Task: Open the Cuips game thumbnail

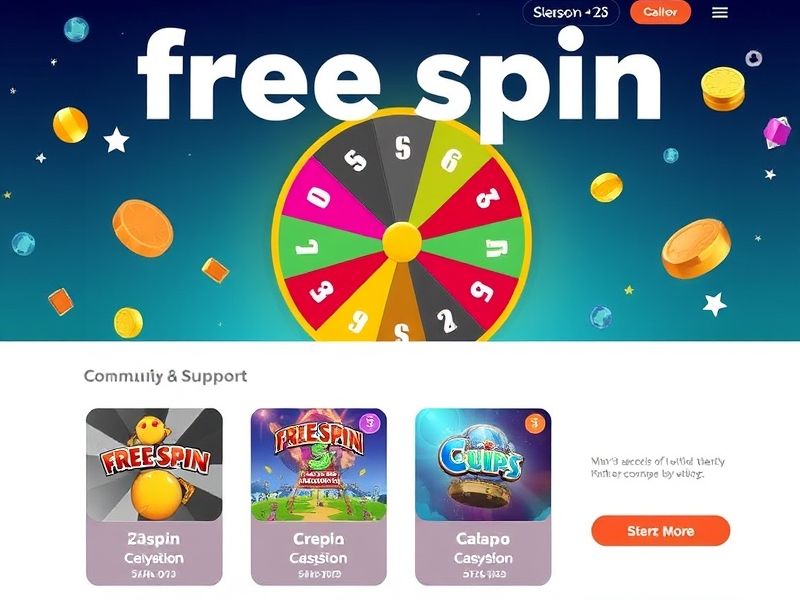Action: [x=483, y=465]
